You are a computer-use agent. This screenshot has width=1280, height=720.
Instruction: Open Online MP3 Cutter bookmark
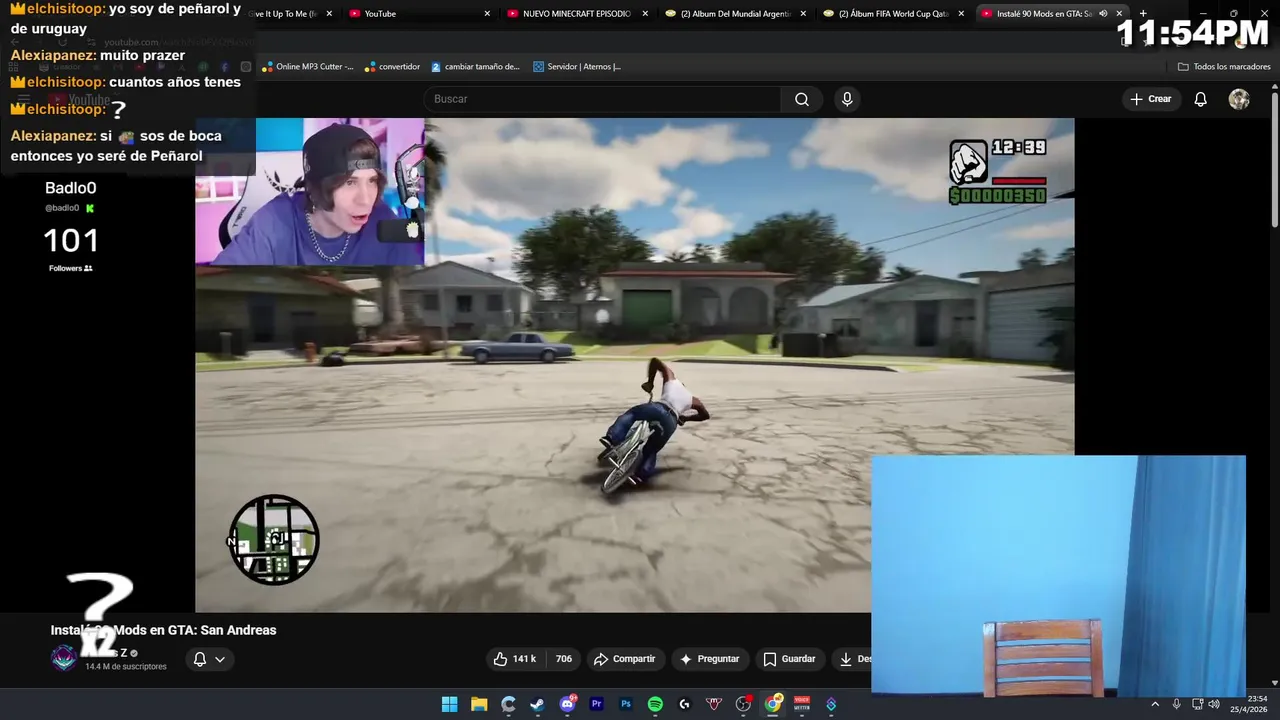coord(308,67)
